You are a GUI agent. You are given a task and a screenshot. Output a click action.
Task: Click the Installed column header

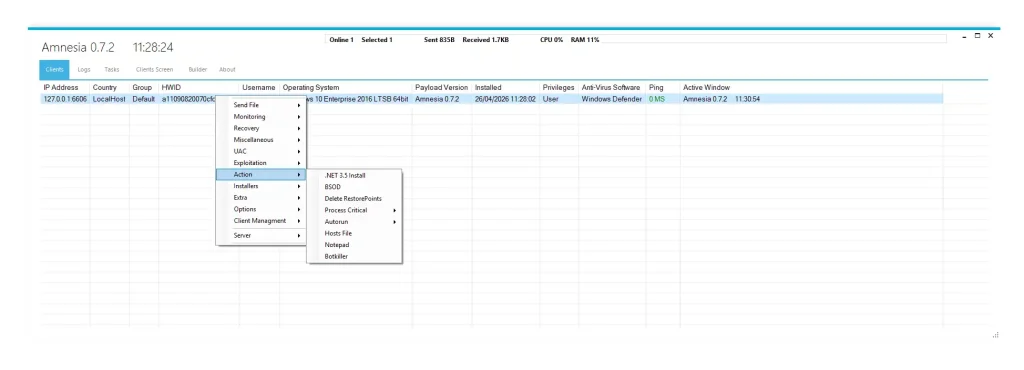tap(505, 87)
